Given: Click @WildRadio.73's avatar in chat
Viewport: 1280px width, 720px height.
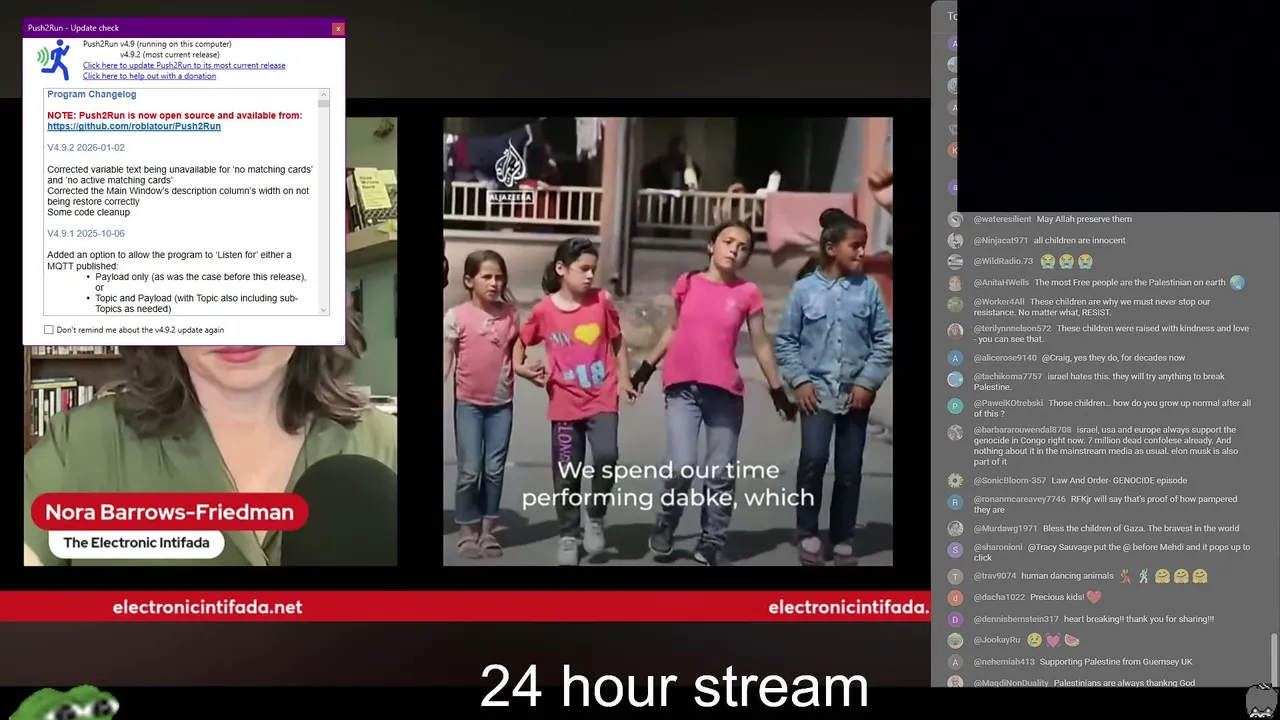Looking at the screenshot, I should pyautogui.click(x=955, y=262).
